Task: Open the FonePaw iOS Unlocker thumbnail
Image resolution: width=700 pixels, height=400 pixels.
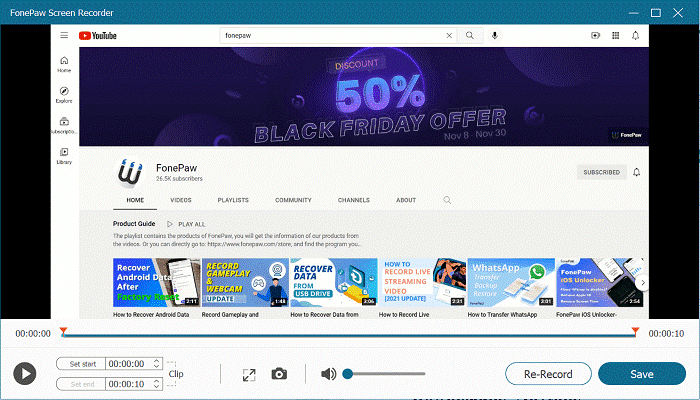Action: pyautogui.click(x=600, y=282)
